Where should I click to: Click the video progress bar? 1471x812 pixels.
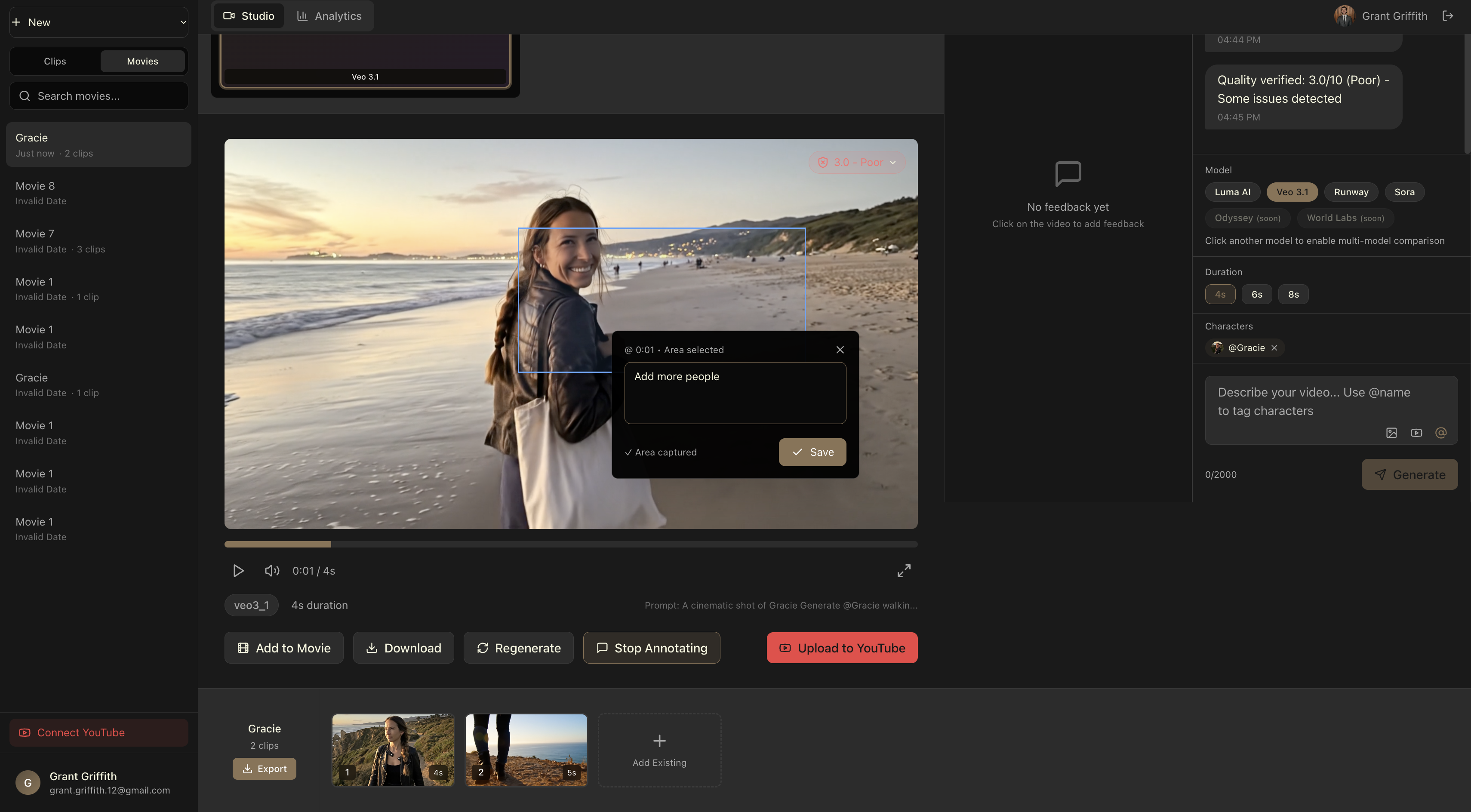pos(571,544)
